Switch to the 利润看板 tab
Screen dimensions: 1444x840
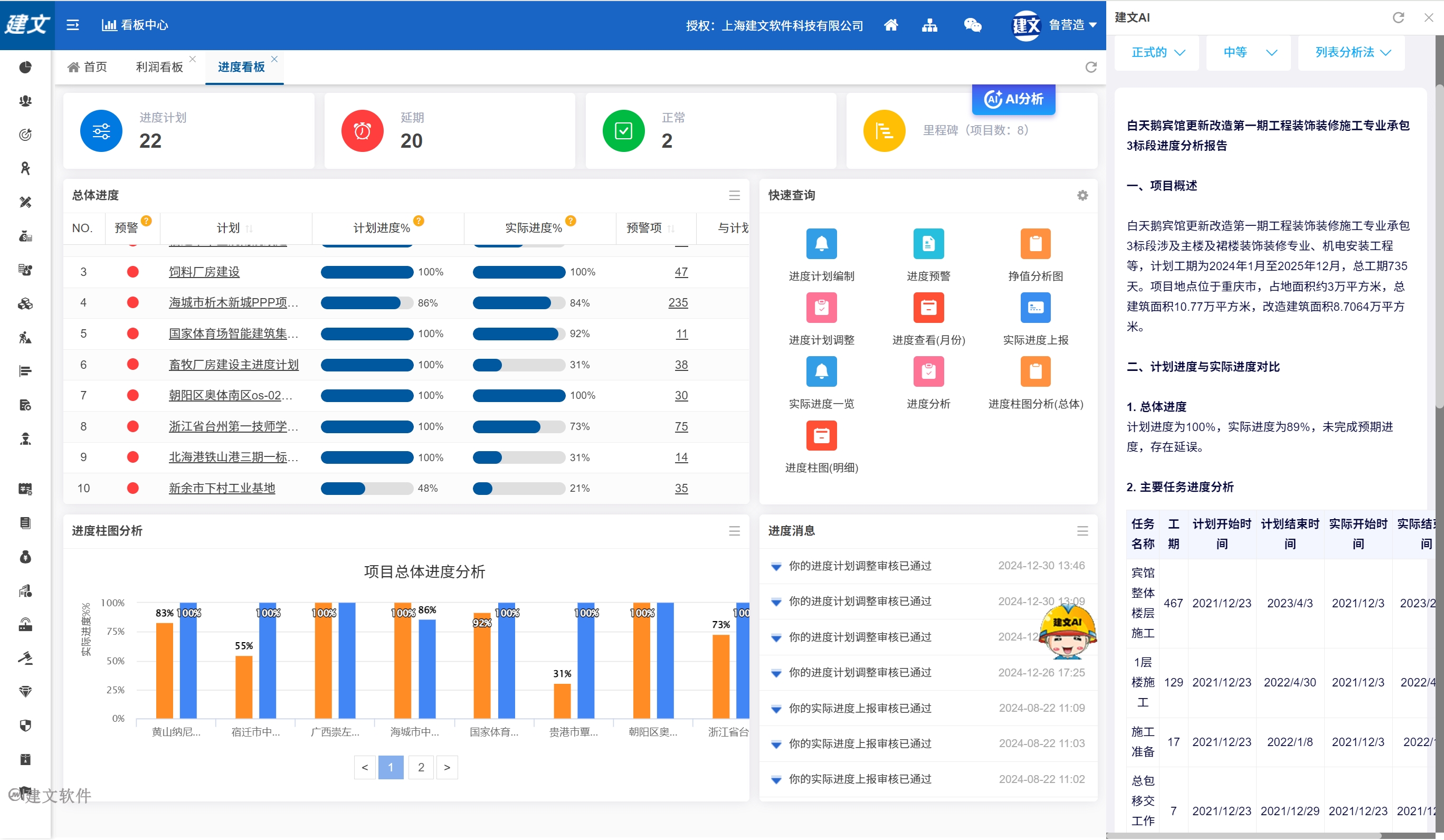click(x=159, y=67)
